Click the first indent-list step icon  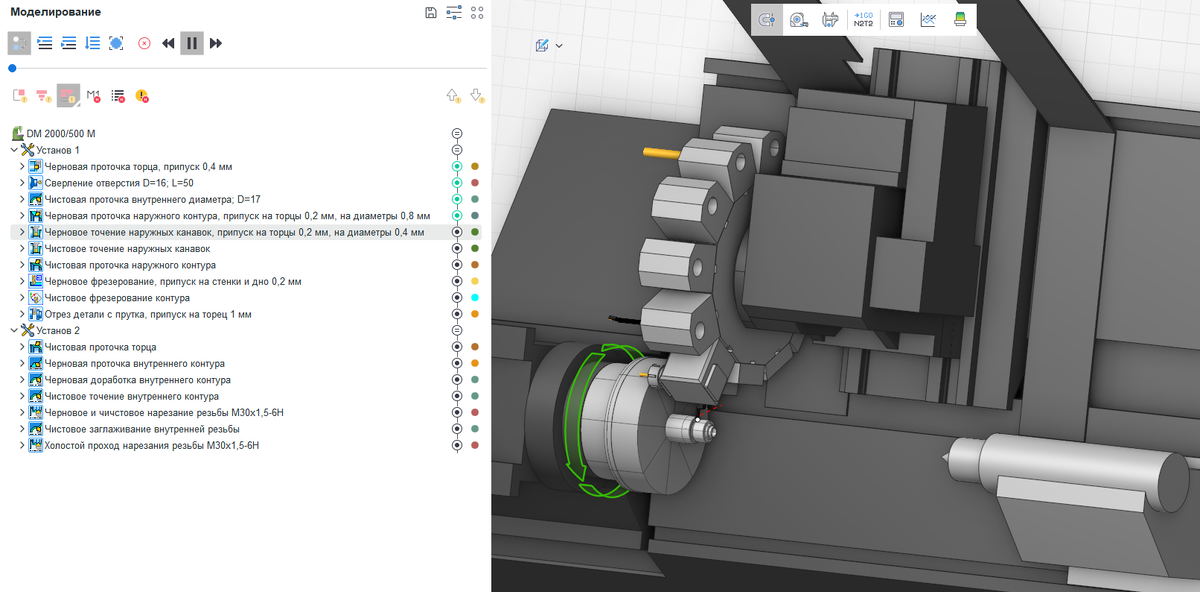(x=45, y=43)
